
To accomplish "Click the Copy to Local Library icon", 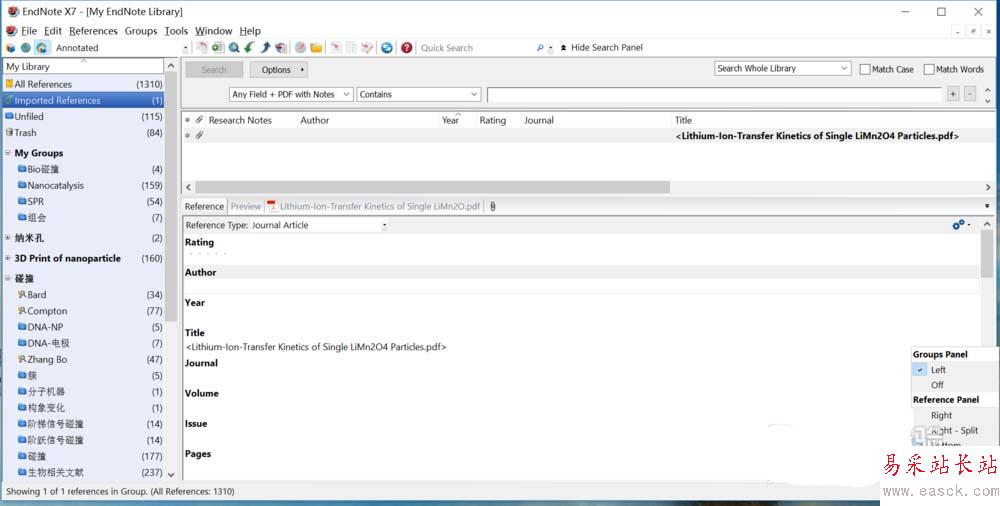I will [203, 47].
